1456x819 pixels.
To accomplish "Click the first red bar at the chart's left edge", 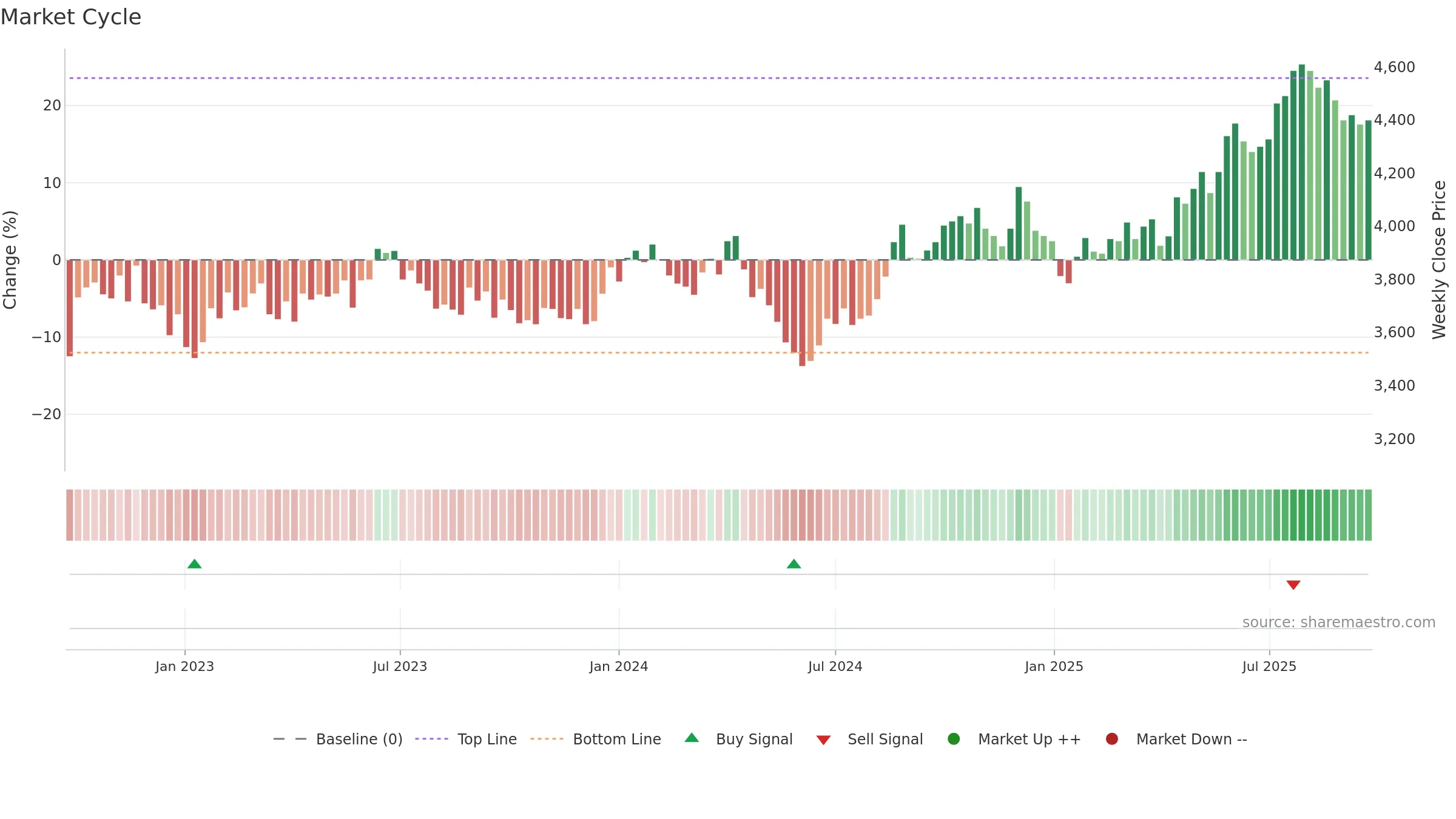I will [x=70, y=308].
